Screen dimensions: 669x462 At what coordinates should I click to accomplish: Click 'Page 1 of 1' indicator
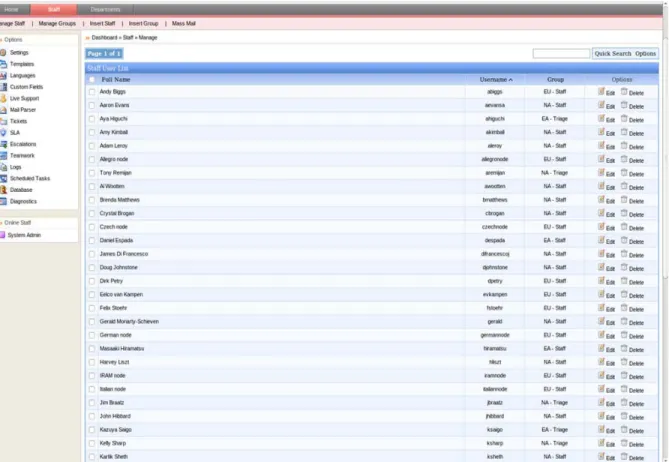coord(104,53)
